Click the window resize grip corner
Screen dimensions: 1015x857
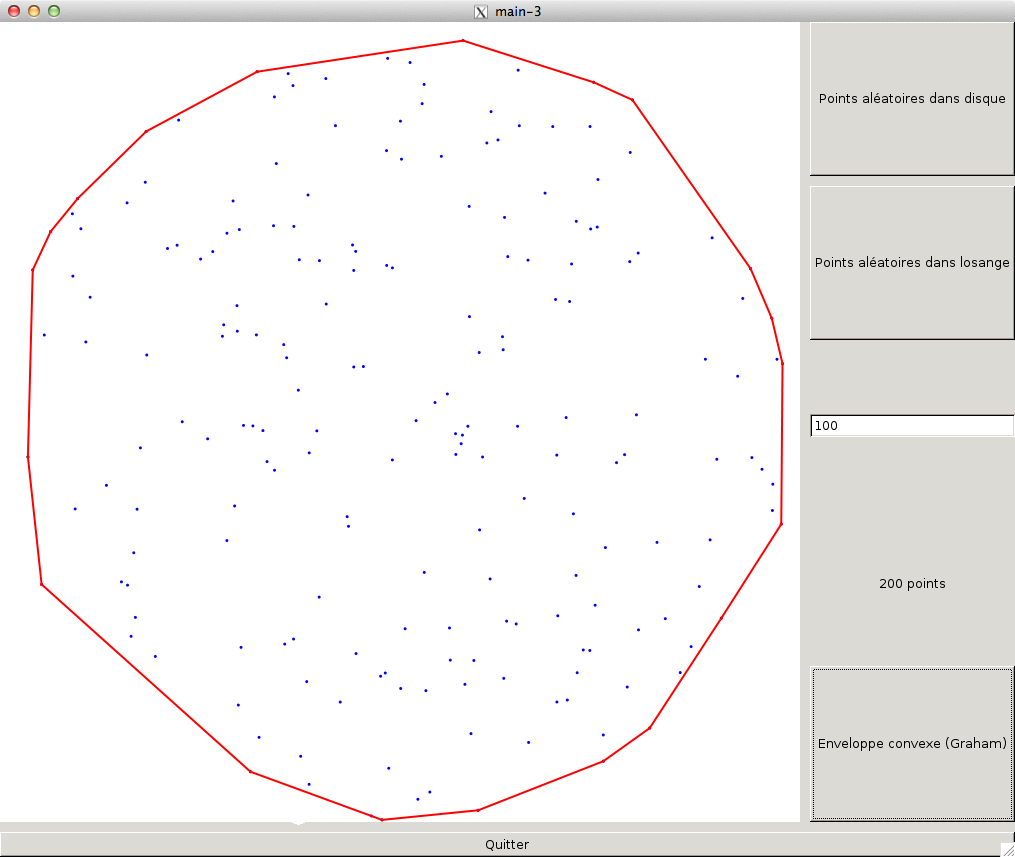[x=1007, y=849]
